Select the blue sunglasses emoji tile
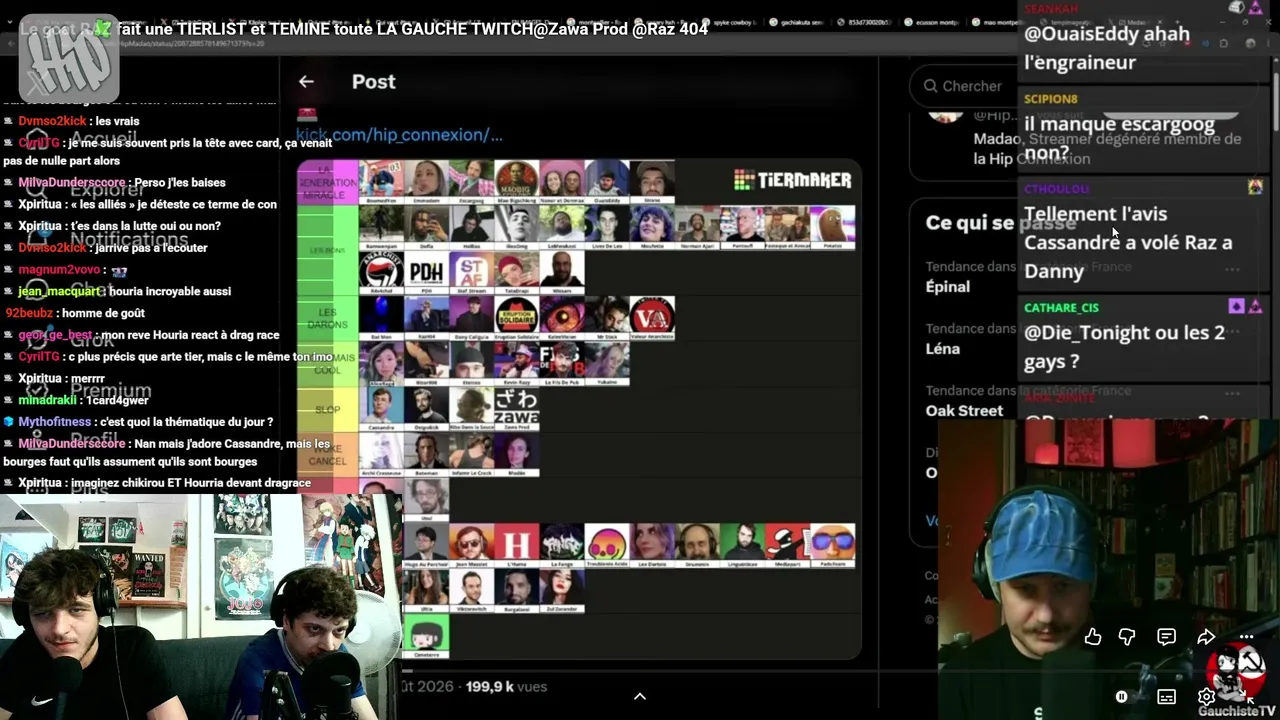This screenshot has height=720, width=1280. click(832, 545)
